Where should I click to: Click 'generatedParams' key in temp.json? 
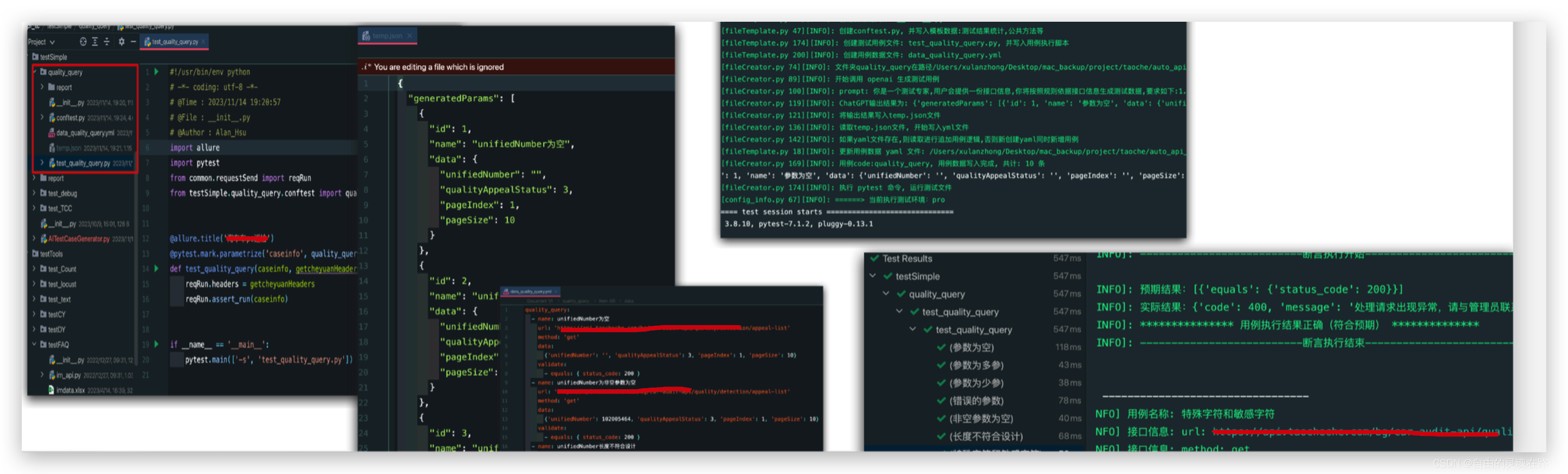coord(453,98)
